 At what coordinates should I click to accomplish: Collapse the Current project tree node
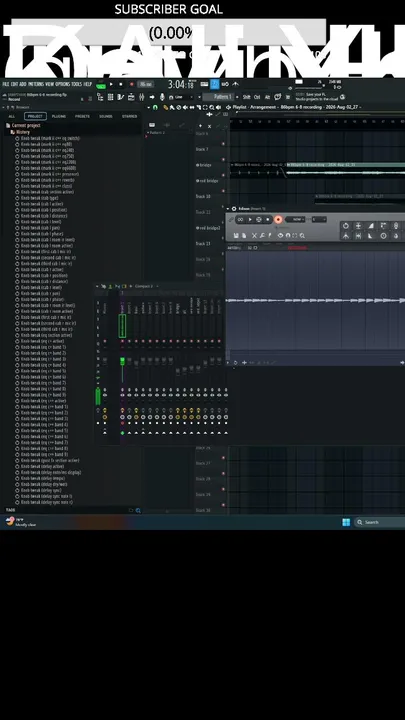coord(23,125)
